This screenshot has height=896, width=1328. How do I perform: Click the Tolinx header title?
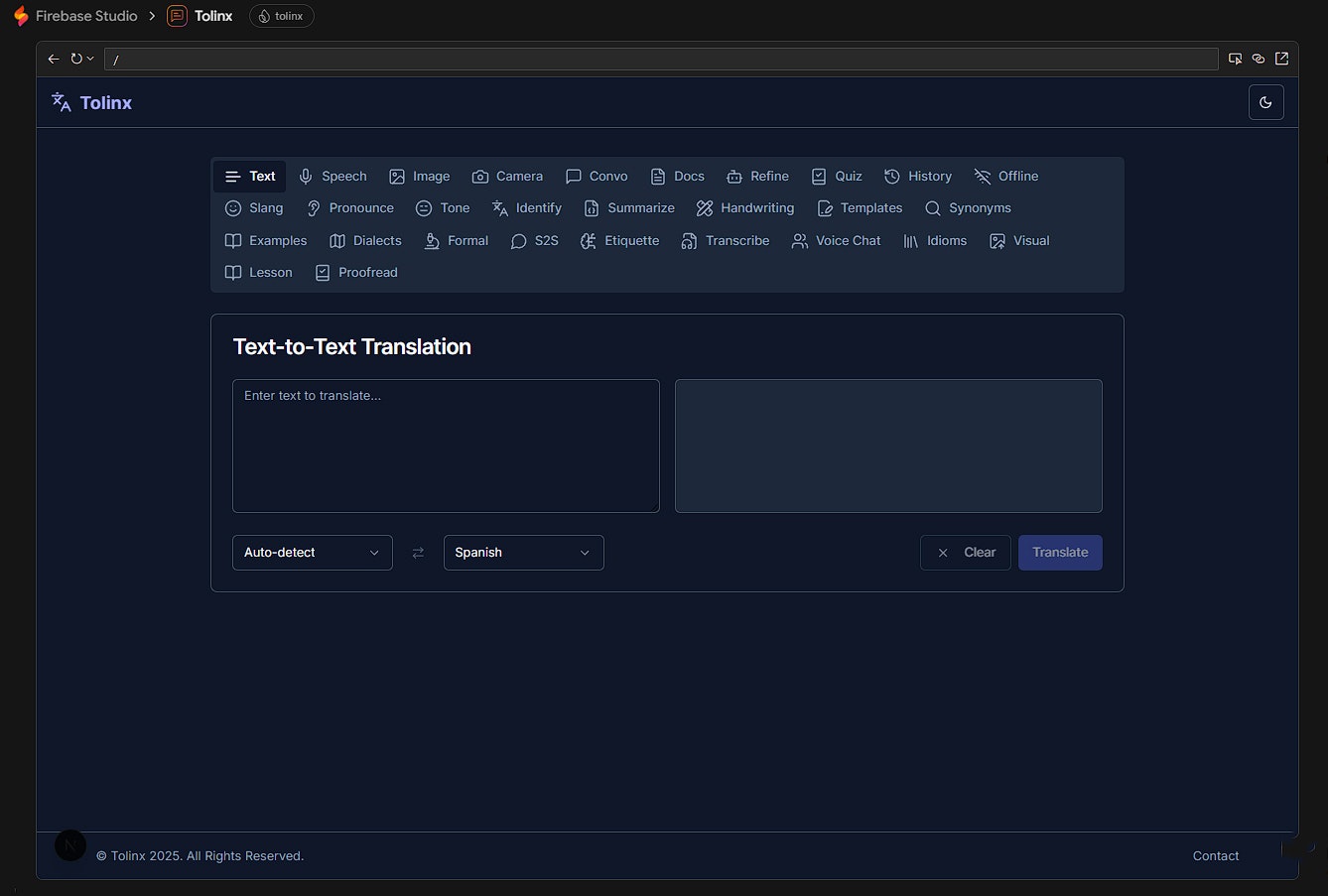point(106,102)
